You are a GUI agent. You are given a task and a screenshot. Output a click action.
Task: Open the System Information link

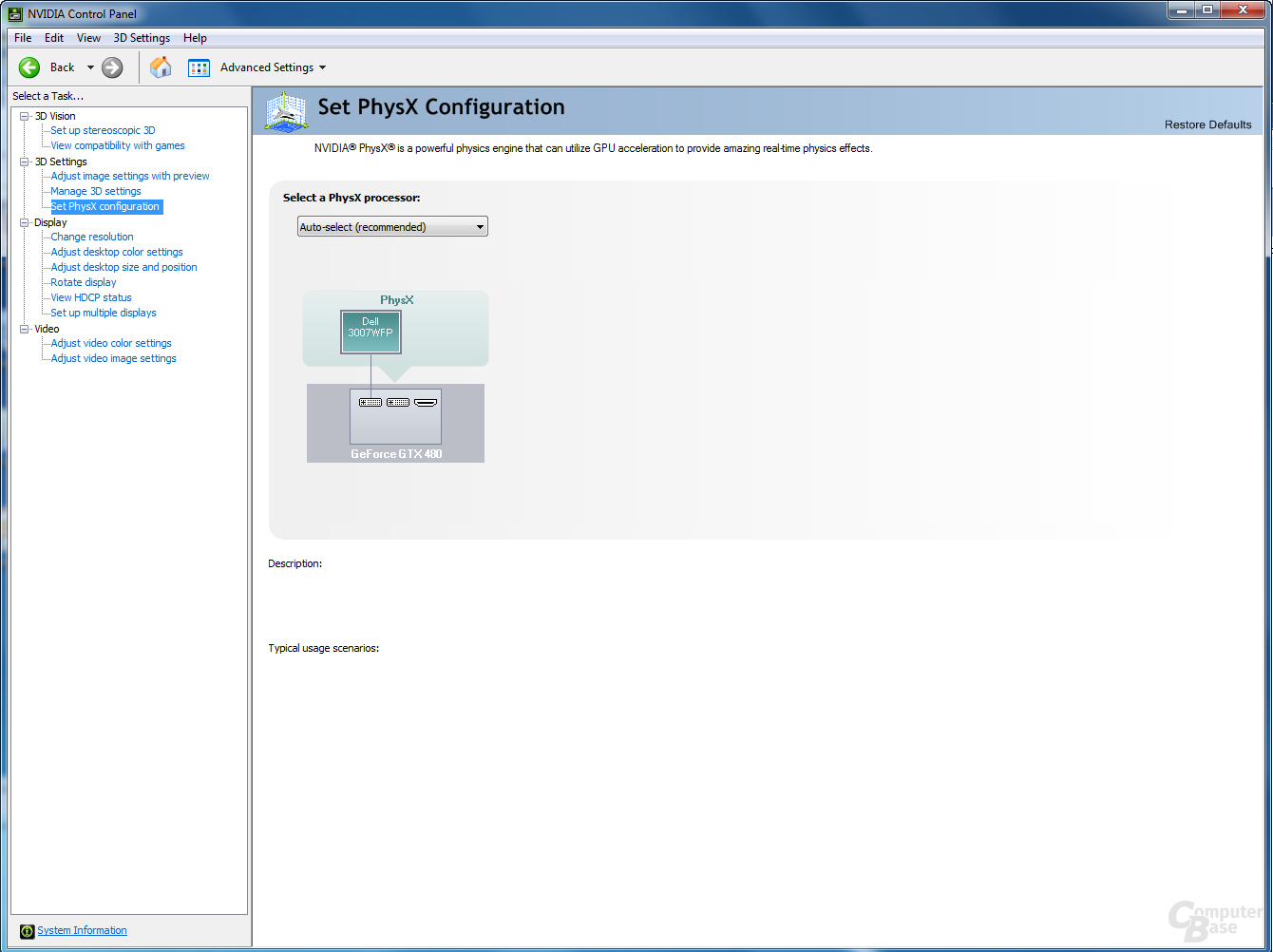pyautogui.click(x=82, y=931)
